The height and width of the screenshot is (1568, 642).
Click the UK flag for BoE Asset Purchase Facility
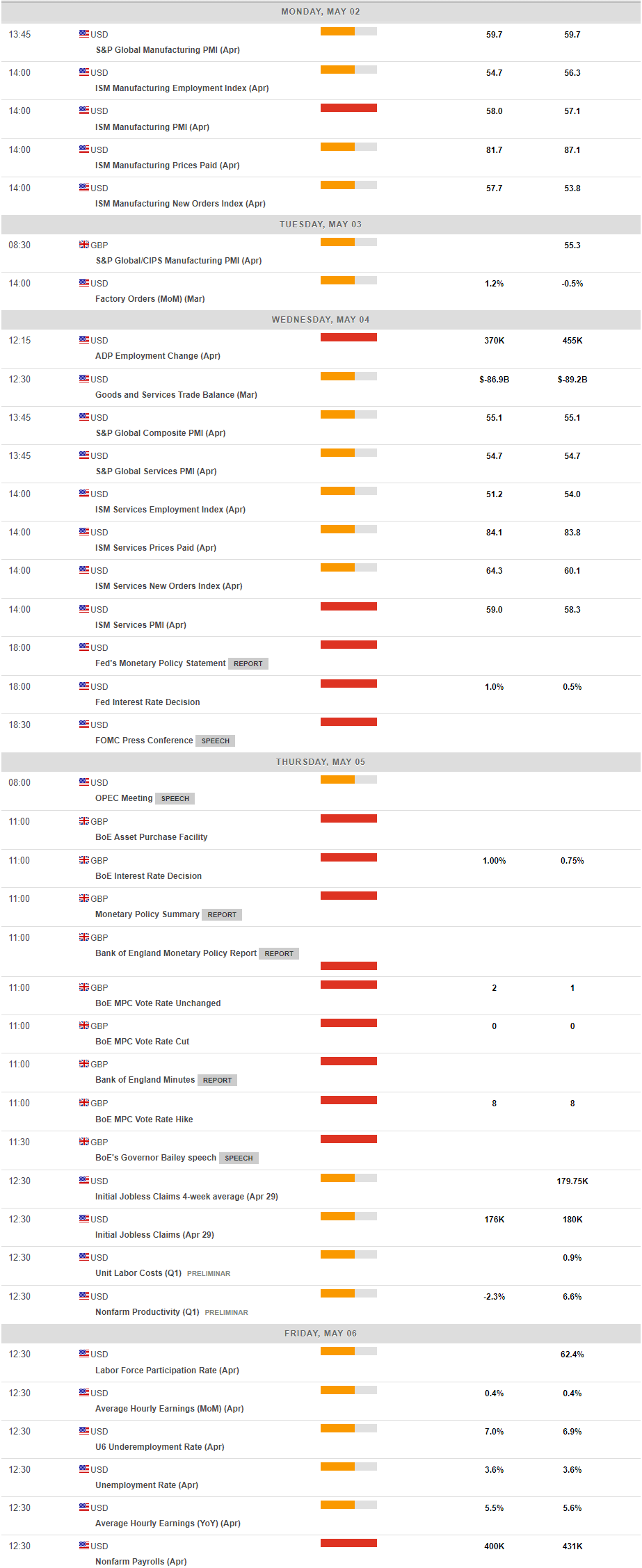click(x=83, y=821)
